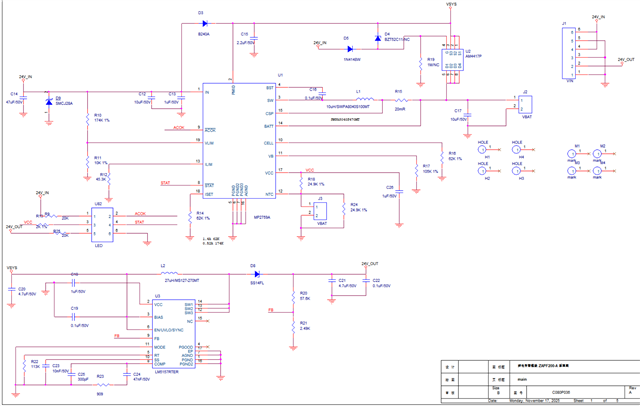Select the U2 MOSFET package symbol
Screen dimensions: 640x406
[x=453, y=60]
